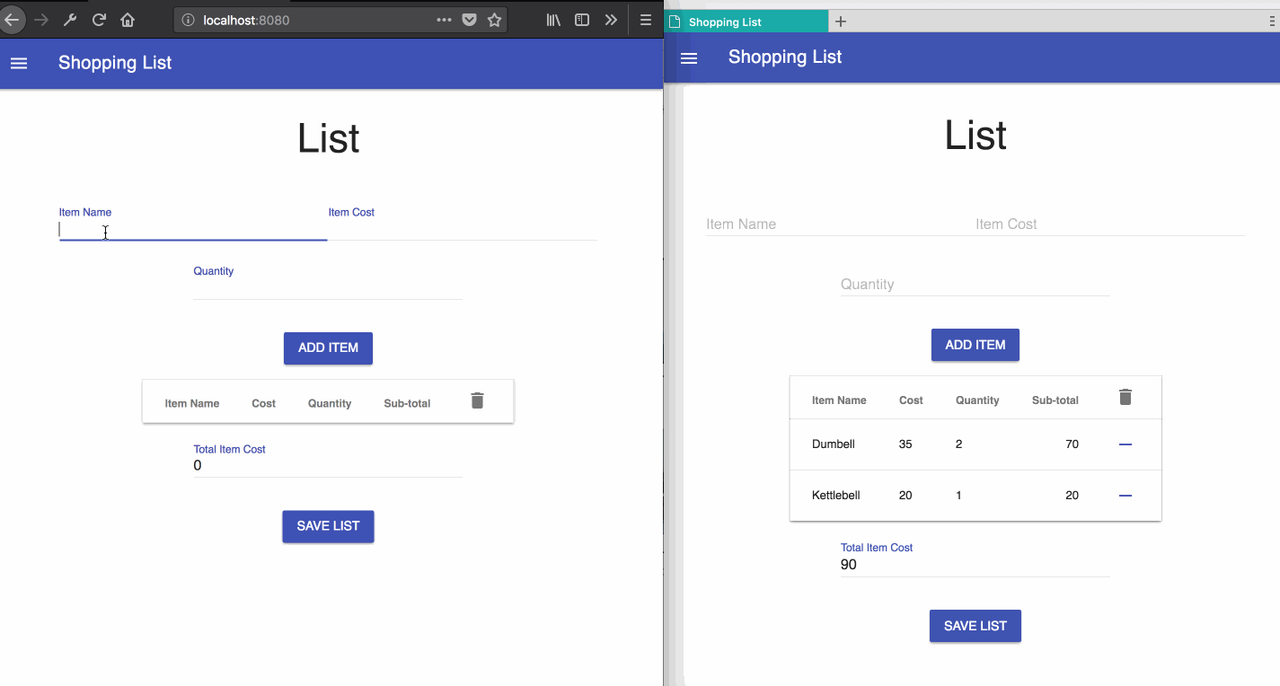
Task: Toggle Firefox sidebar icon
Action: tap(582, 19)
